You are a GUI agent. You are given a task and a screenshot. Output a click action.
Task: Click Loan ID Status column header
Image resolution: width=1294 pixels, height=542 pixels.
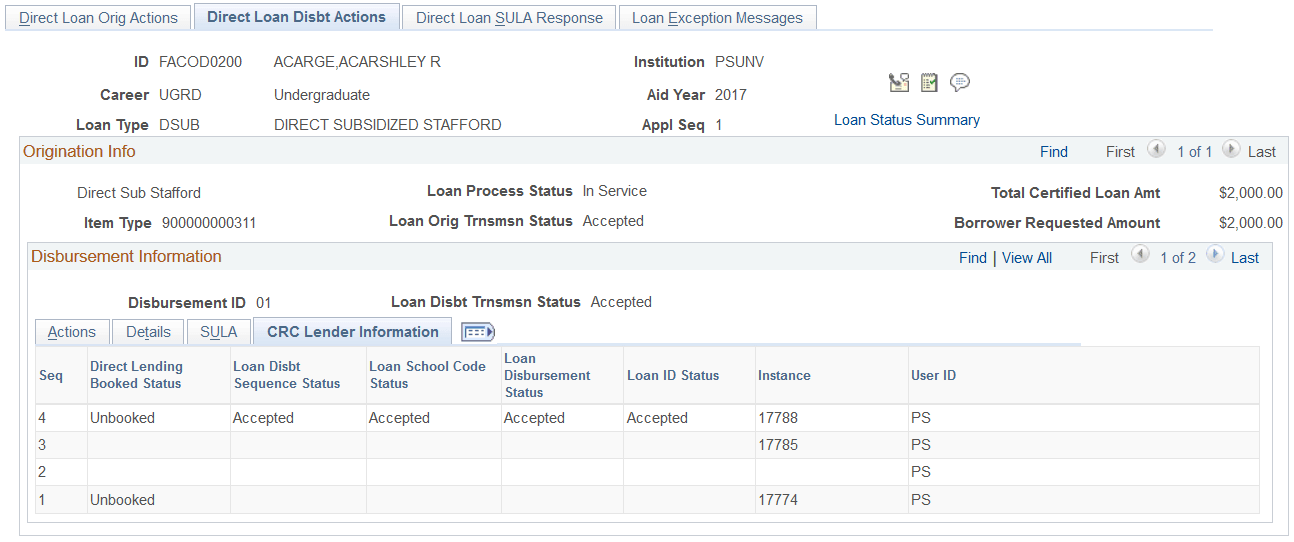coord(673,376)
